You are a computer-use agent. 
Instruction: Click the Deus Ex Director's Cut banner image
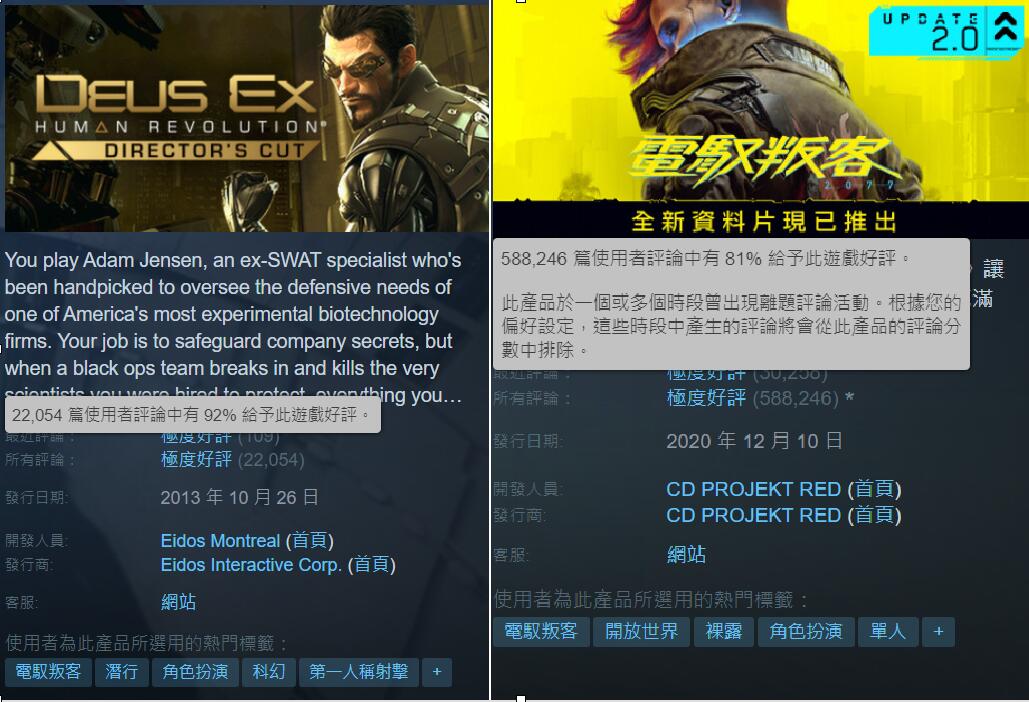(x=247, y=118)
